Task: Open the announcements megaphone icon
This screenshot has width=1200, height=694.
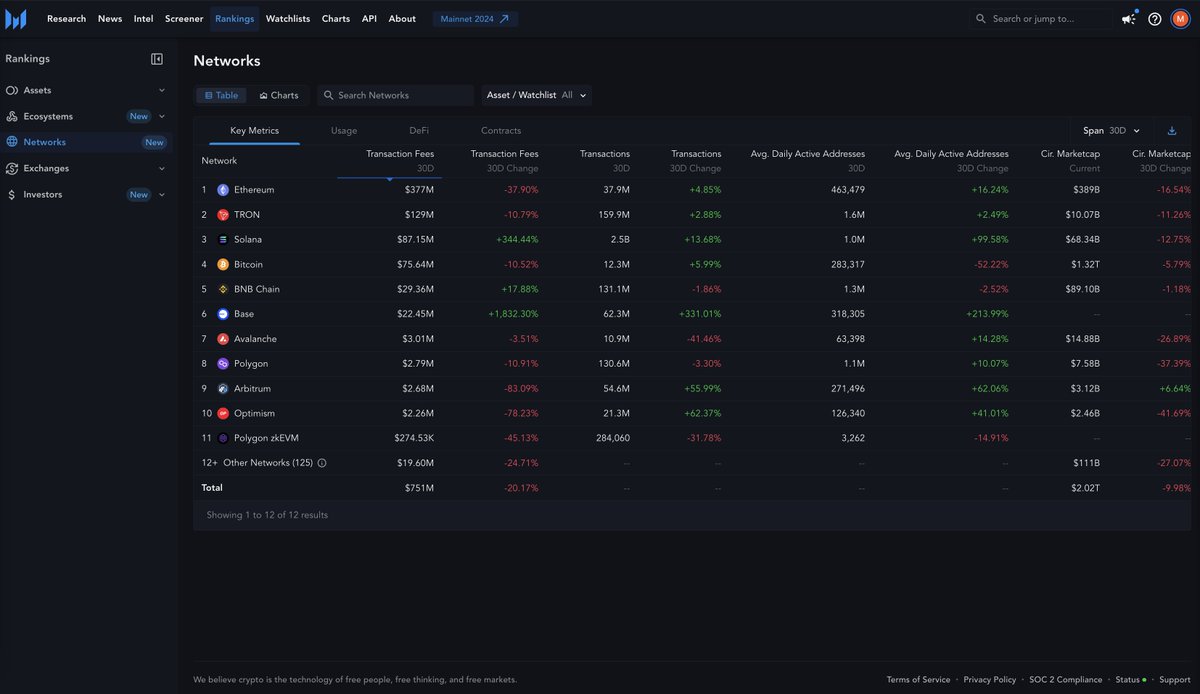Action: pos(1129,18)
